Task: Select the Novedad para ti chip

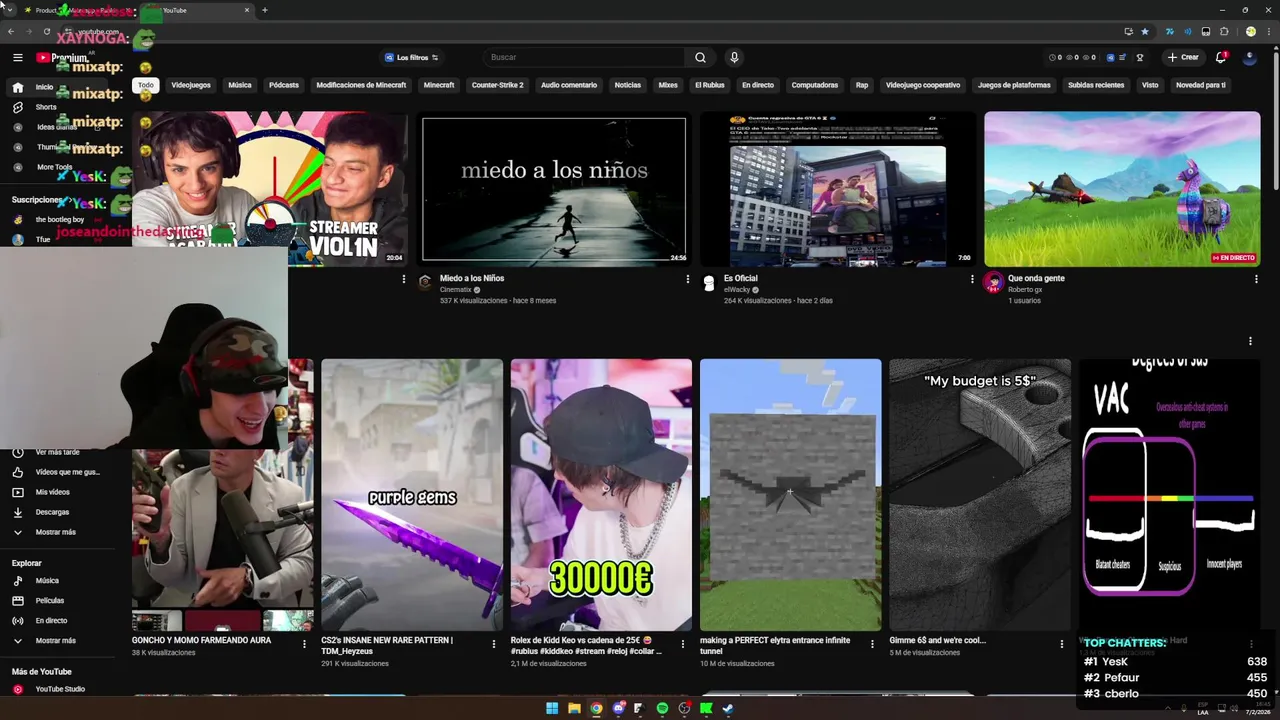Action: 1200,85
